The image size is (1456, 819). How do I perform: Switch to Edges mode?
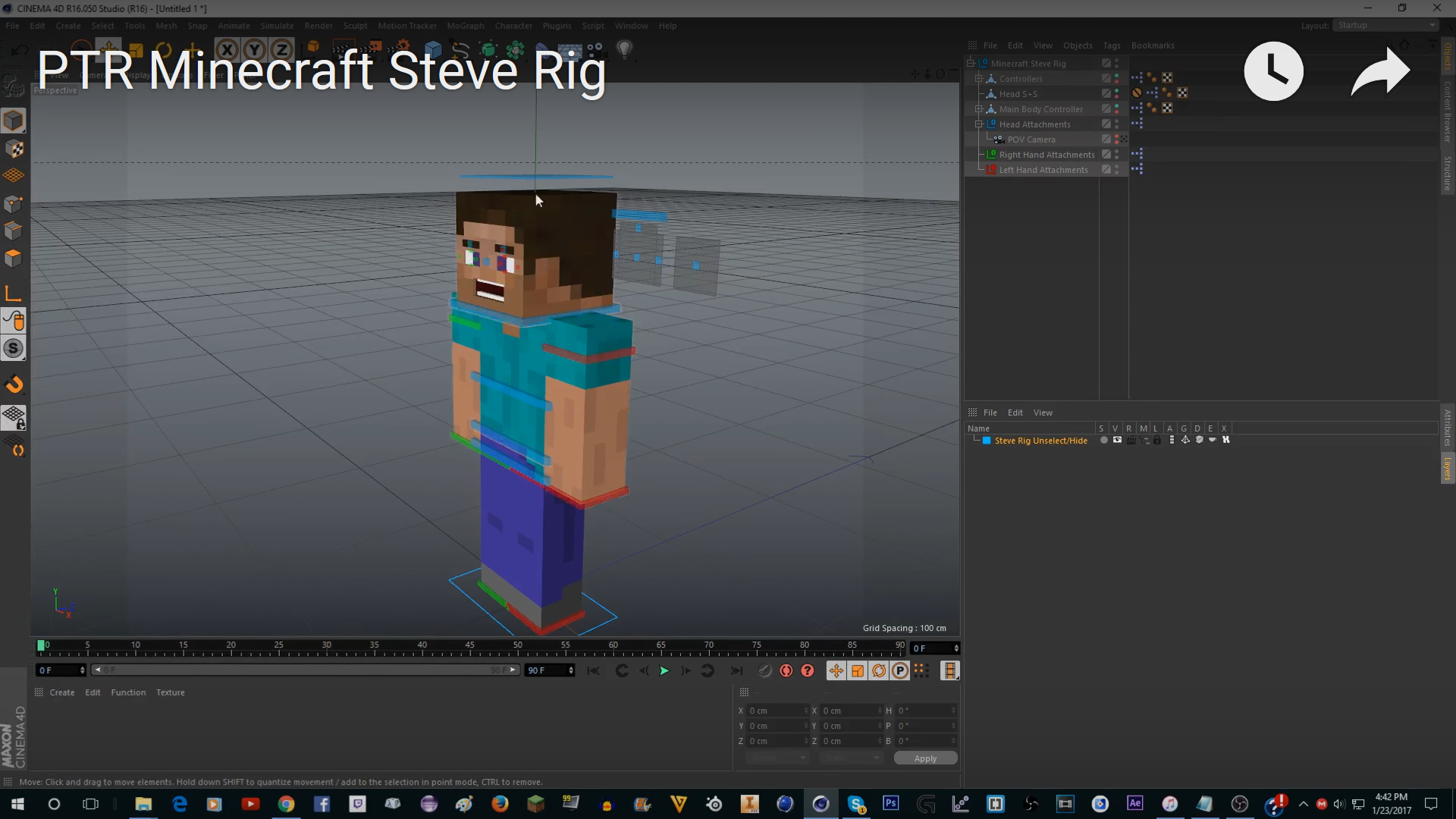[14, 231]
